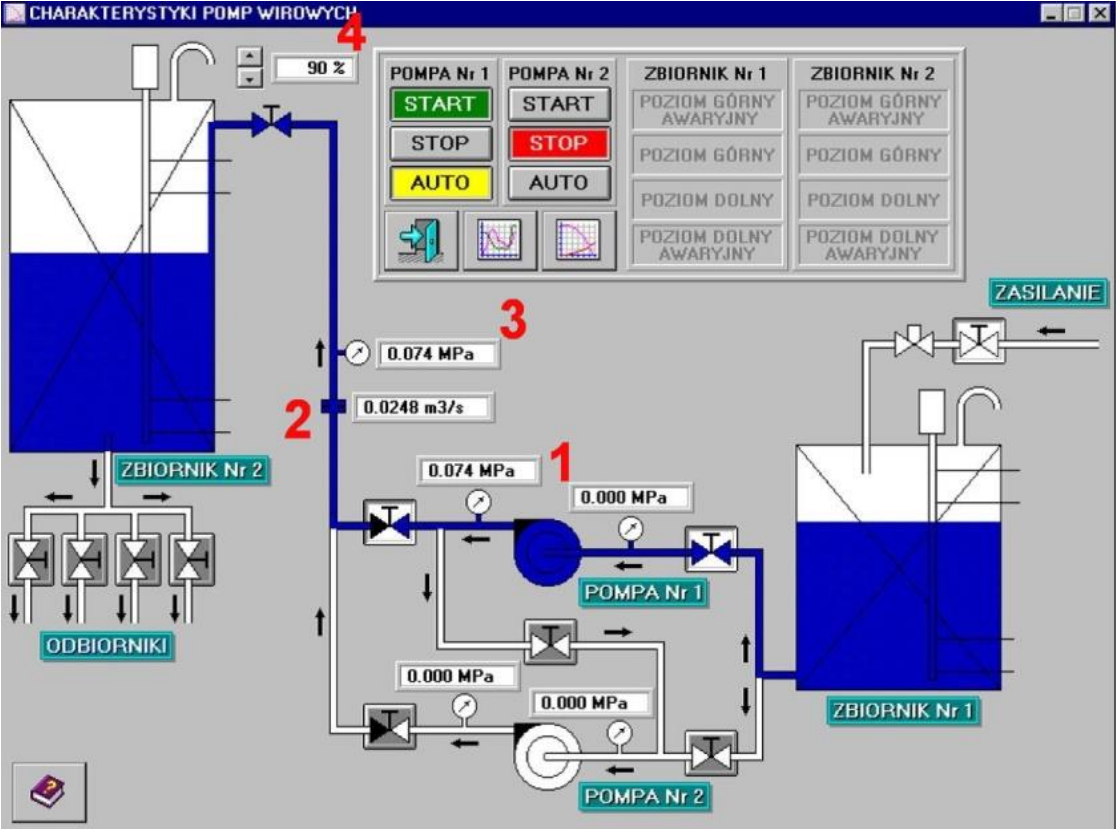This screenshot has height=829, width=1116.
Task: Click the 0.0248 m3/s flow reading
Action: 423,408
